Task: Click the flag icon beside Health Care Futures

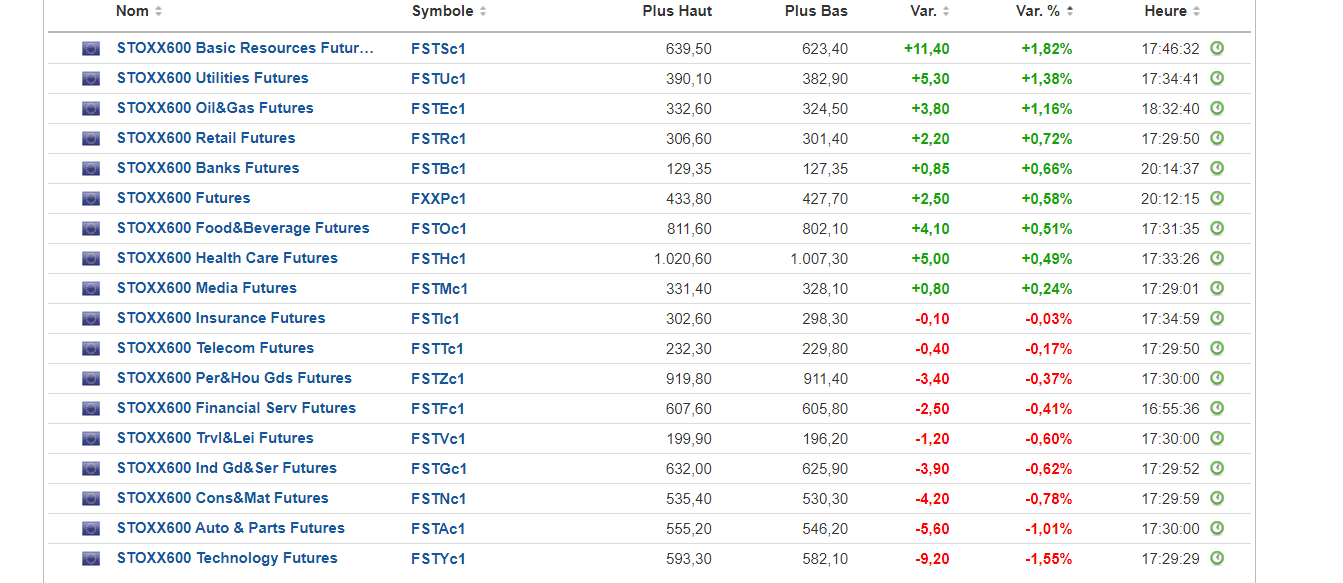Action: 91,259
